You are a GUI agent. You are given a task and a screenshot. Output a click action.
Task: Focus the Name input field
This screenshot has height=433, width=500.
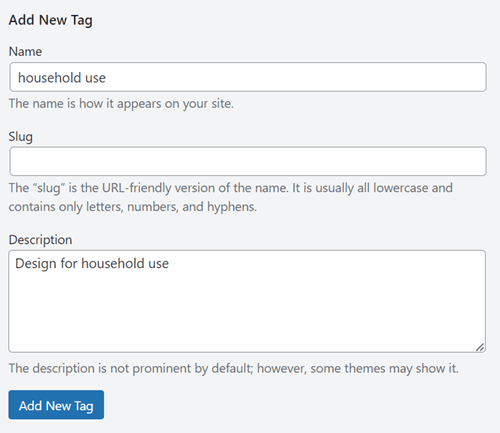[248, 77]
